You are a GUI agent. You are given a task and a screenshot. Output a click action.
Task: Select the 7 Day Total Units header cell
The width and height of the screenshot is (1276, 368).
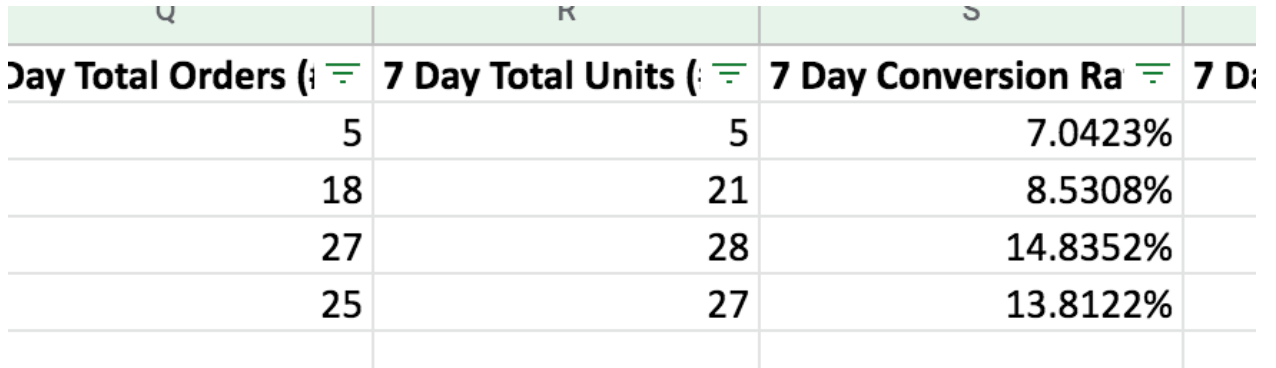(x=566, y=73)
